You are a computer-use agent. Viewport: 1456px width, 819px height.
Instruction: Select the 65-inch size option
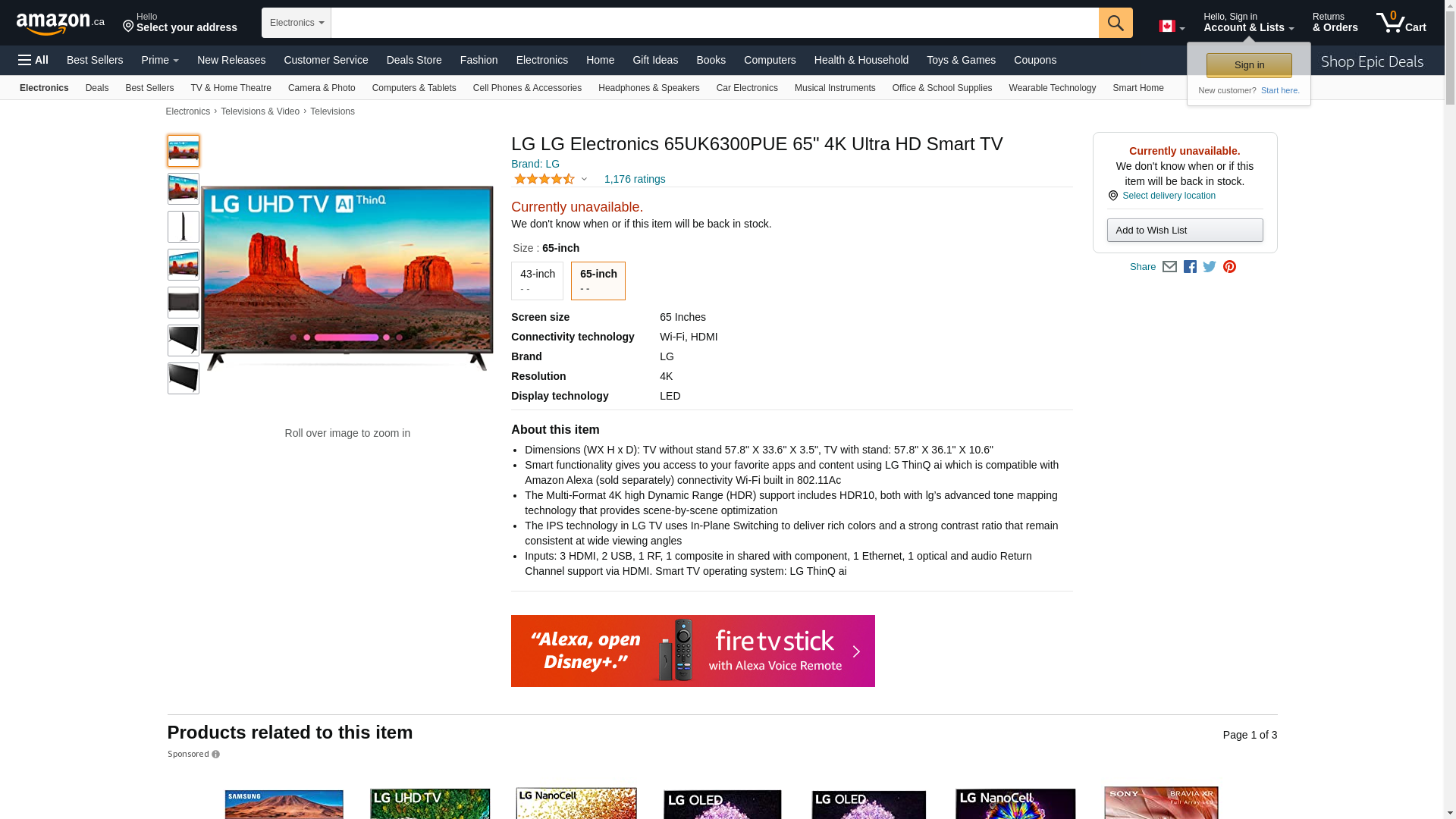598,281
